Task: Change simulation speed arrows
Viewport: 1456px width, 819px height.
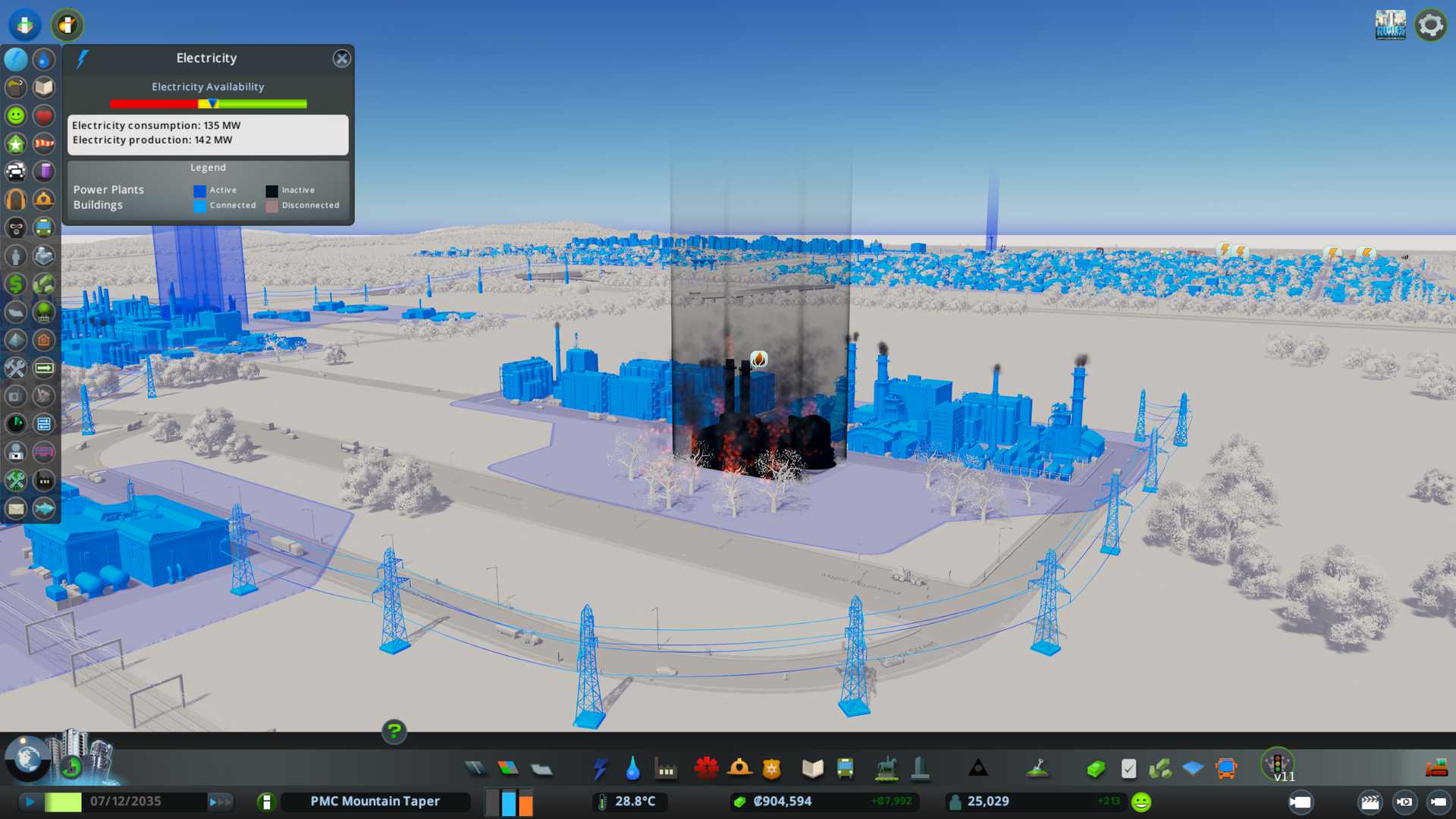Action: click(220, 802)
